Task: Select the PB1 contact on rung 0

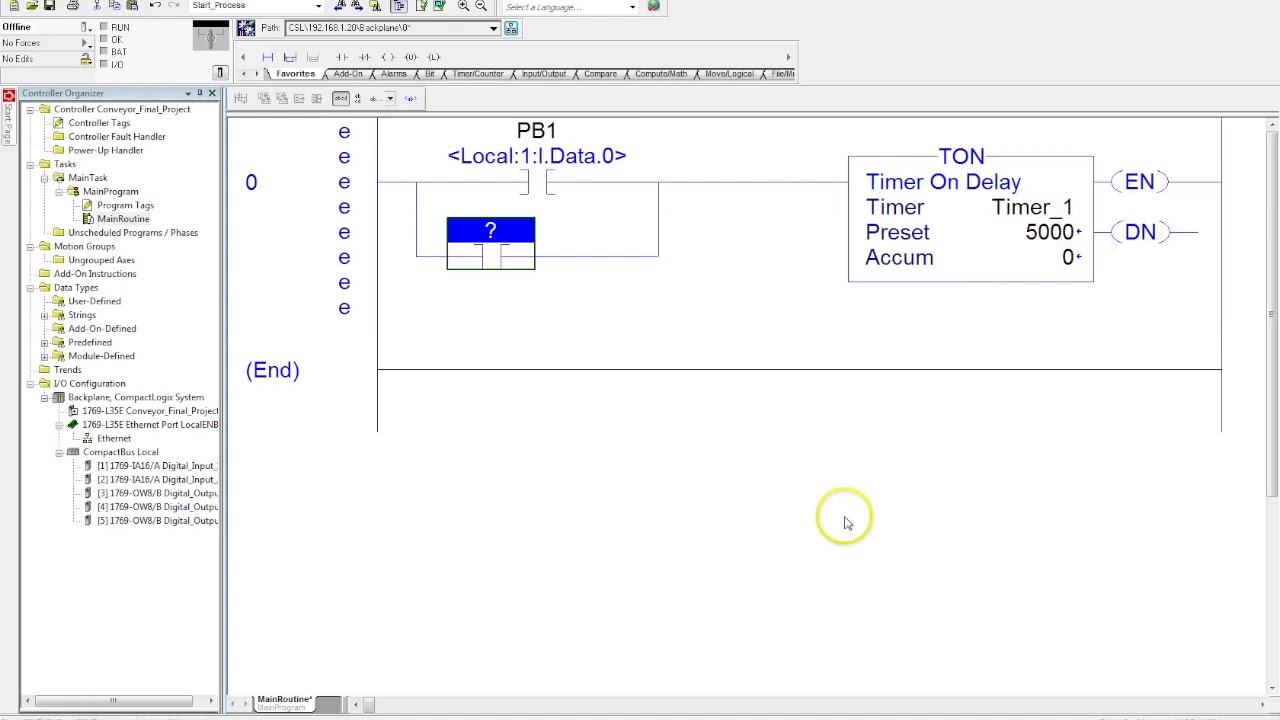Action: 537,182
